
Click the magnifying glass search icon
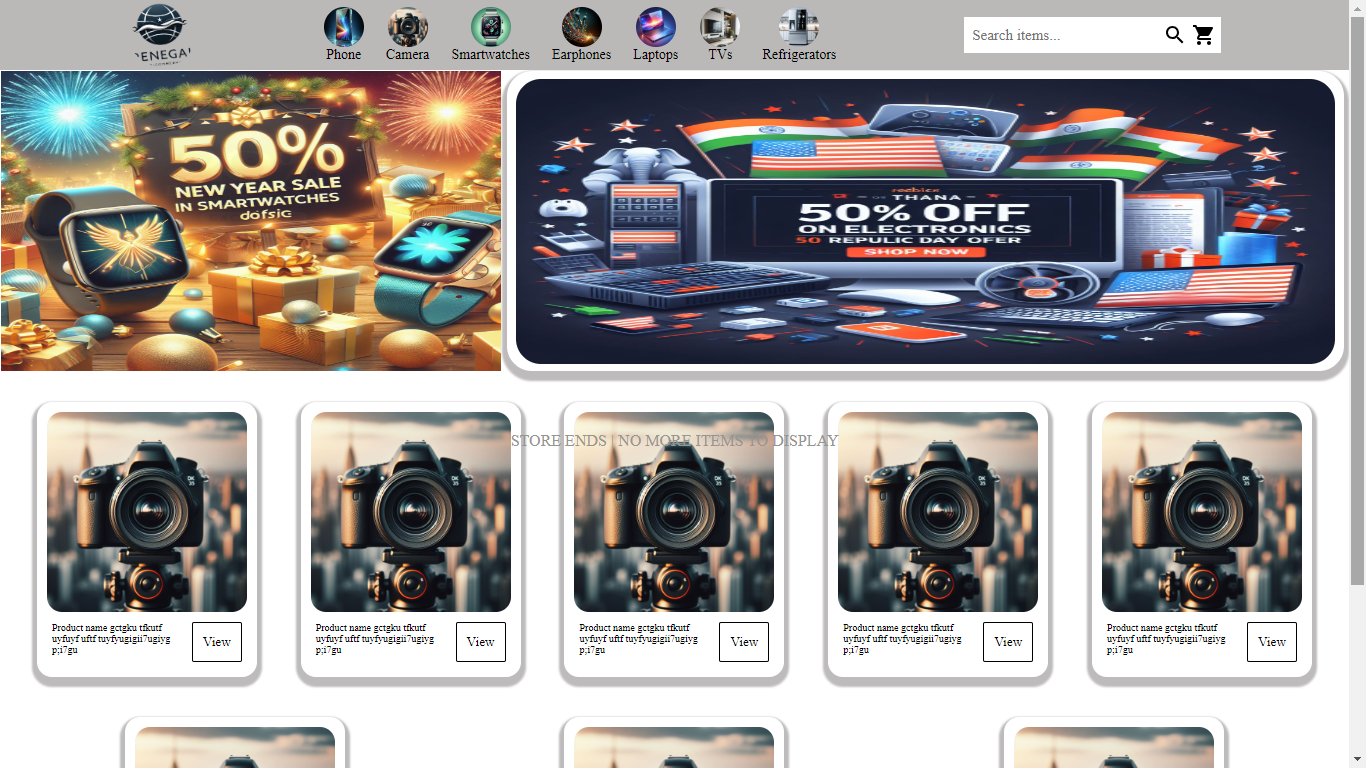pos(1174,35)
